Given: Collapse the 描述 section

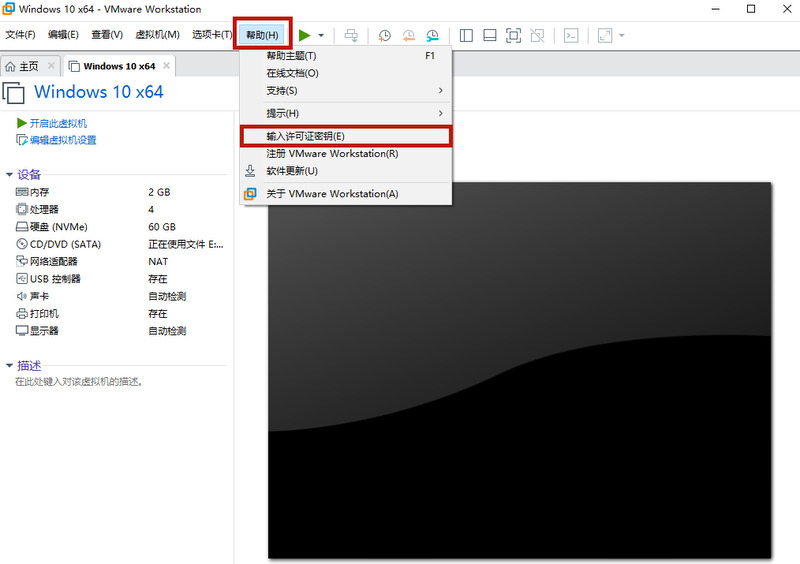Looking at the screenshot, I should point(9,365).
